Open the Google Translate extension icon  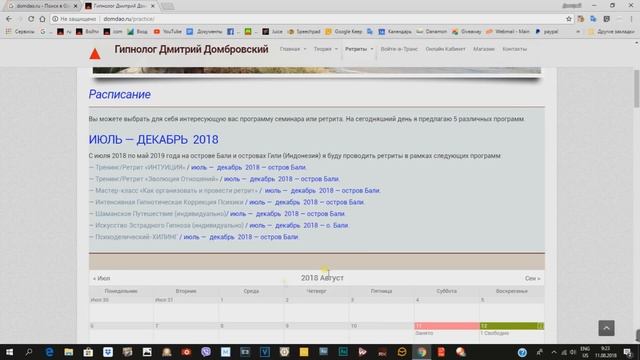click(x=593, y=19)
